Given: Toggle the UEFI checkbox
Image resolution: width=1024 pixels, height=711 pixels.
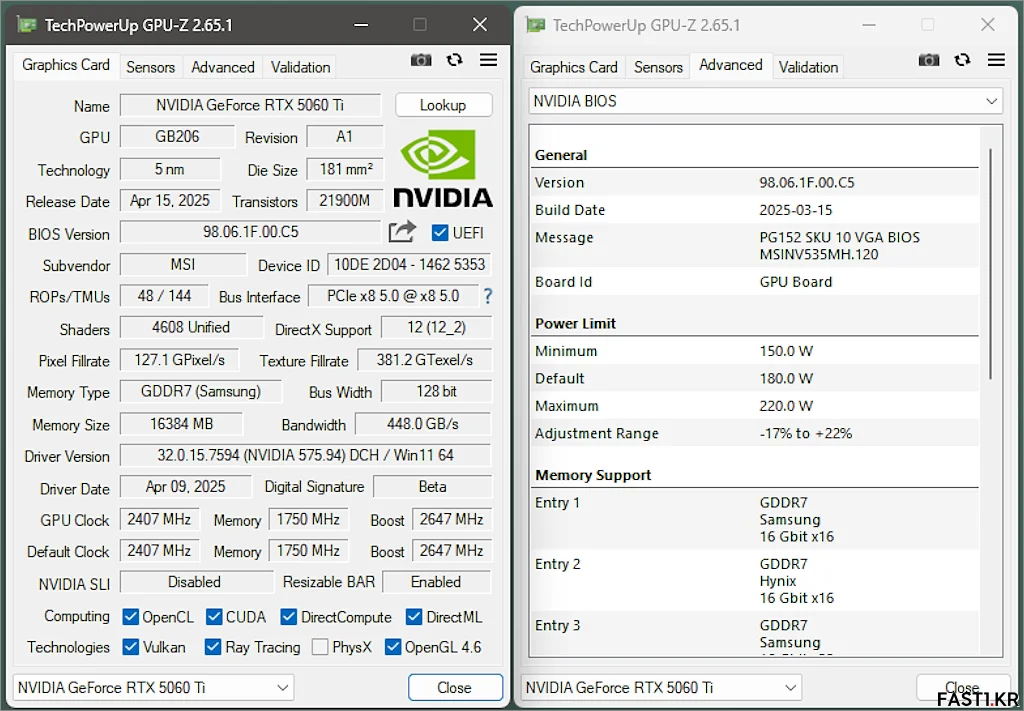Looking at the screenshot, I should point(440,232).
